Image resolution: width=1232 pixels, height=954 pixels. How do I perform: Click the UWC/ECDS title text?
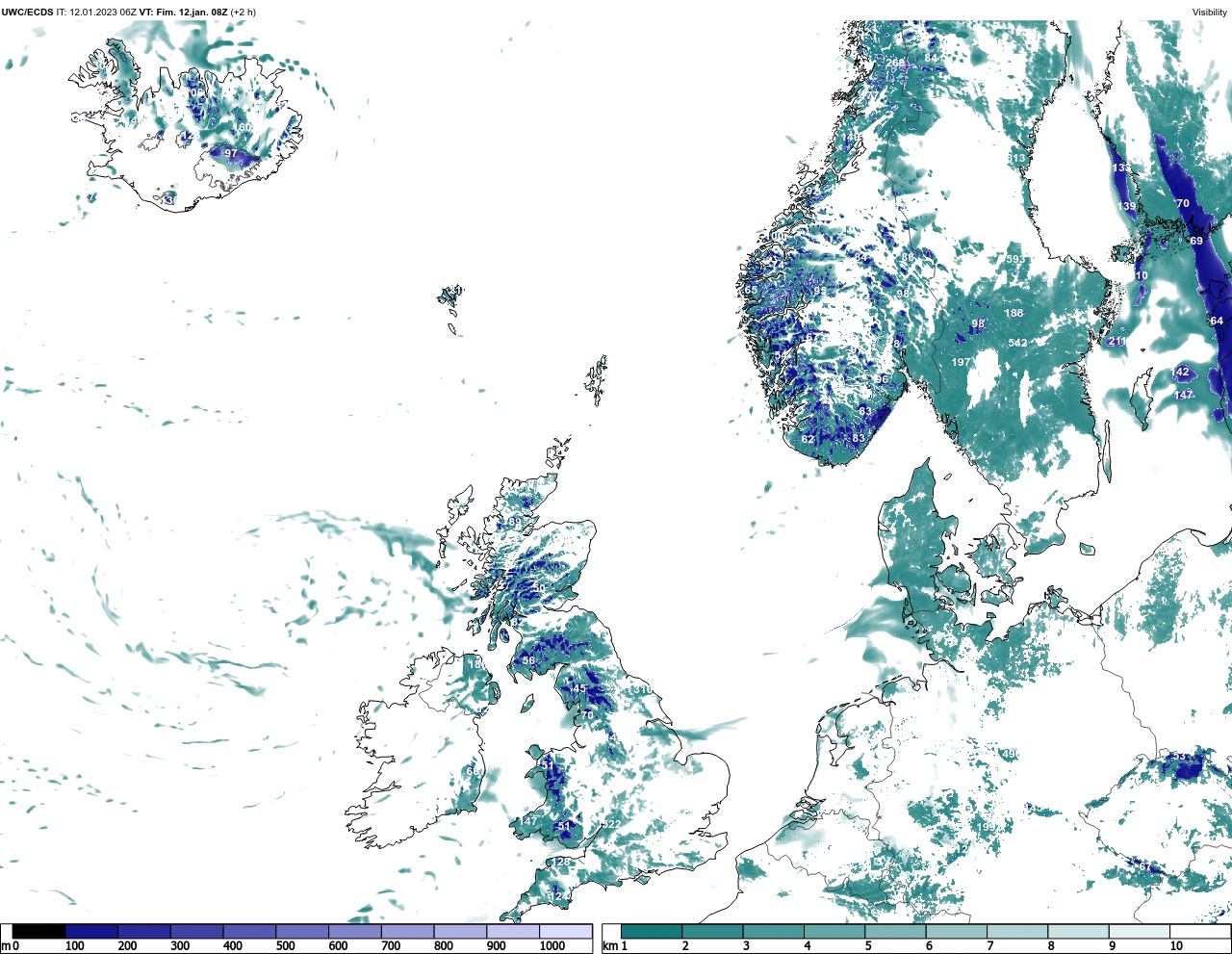pyautogui.click(x=26, y=13)
